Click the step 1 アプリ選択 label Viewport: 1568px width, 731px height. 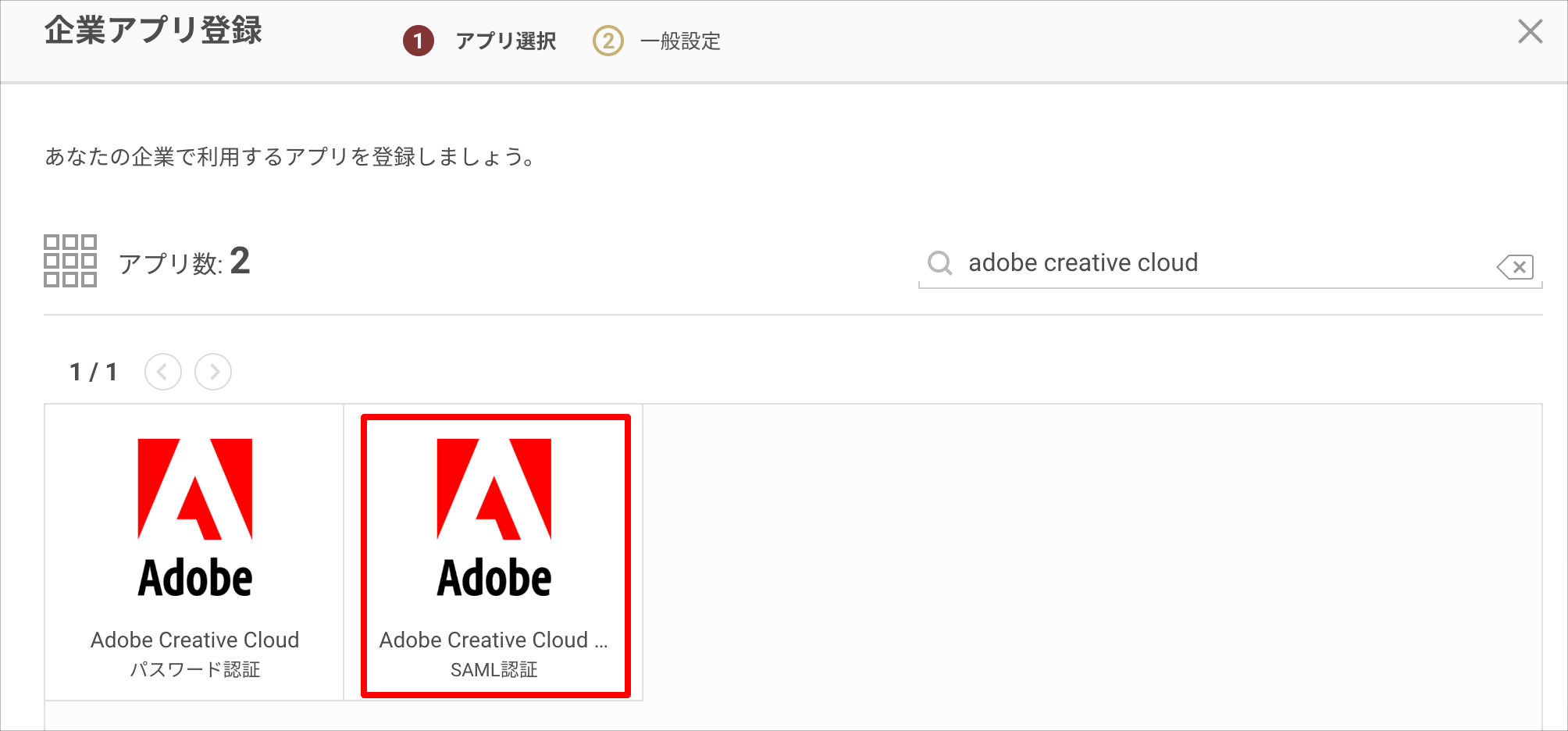506,41
